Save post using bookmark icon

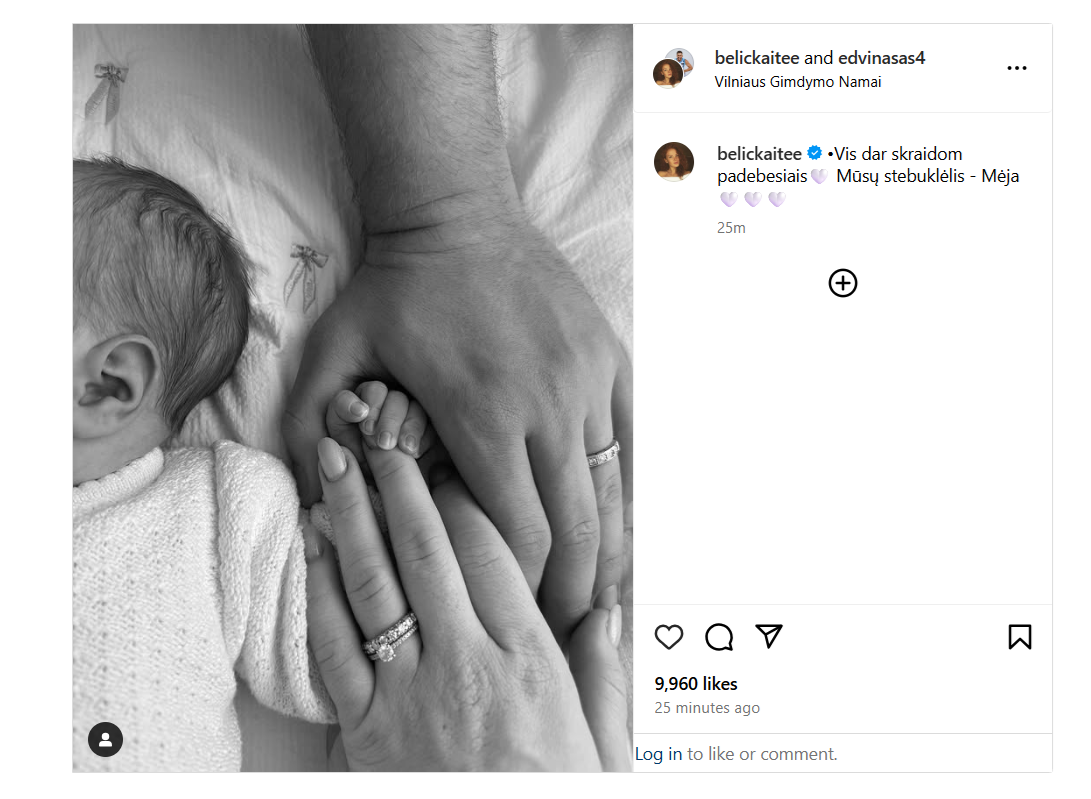click(x=1020, y=637)
